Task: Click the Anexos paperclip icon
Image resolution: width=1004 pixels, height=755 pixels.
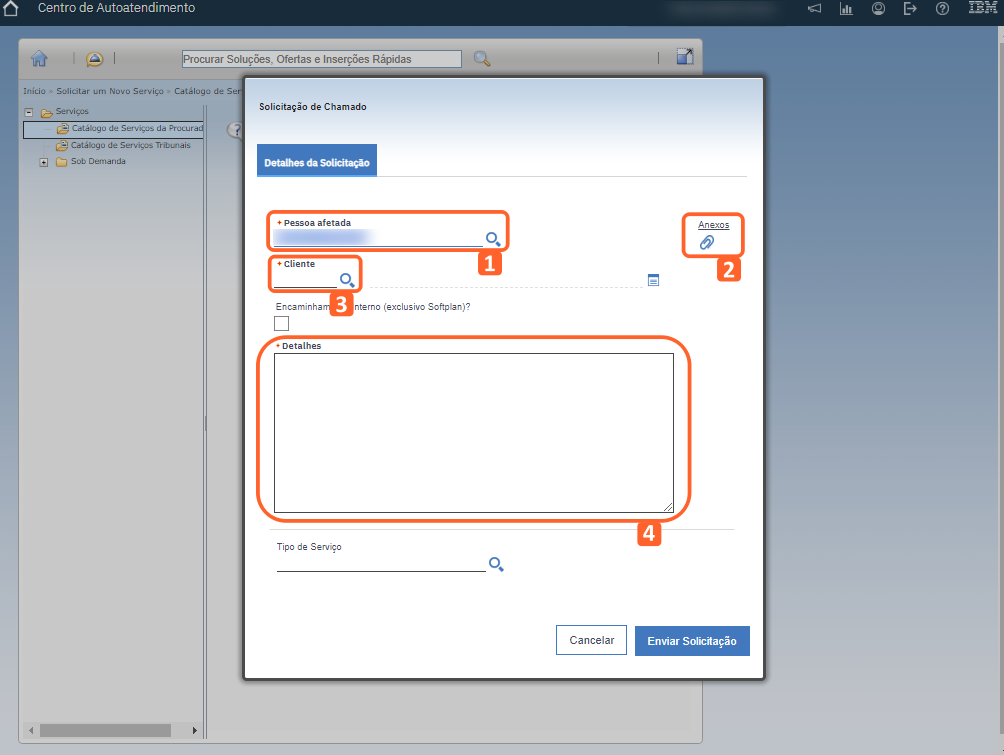Action: pos(707,243)
